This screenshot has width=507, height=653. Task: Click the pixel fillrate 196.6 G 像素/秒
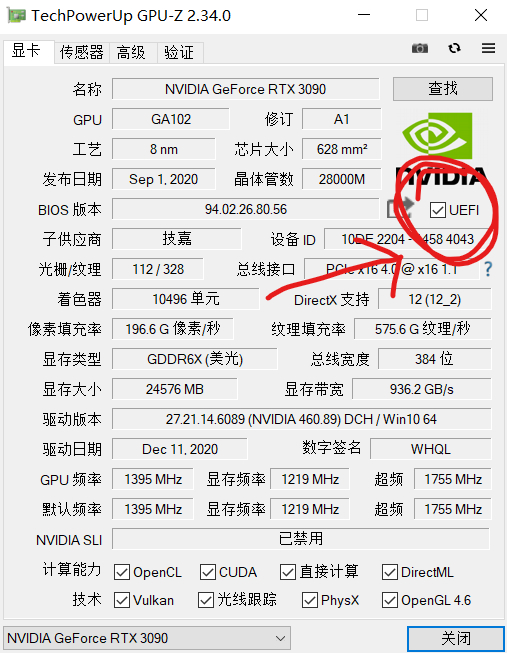(x=173, y=329)
